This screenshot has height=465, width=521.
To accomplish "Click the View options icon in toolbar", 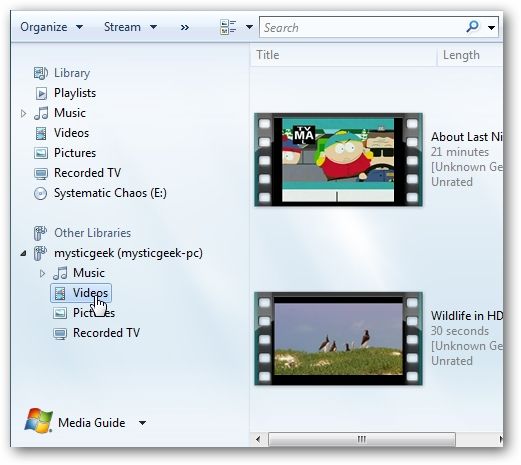I will tap(228, 27).
